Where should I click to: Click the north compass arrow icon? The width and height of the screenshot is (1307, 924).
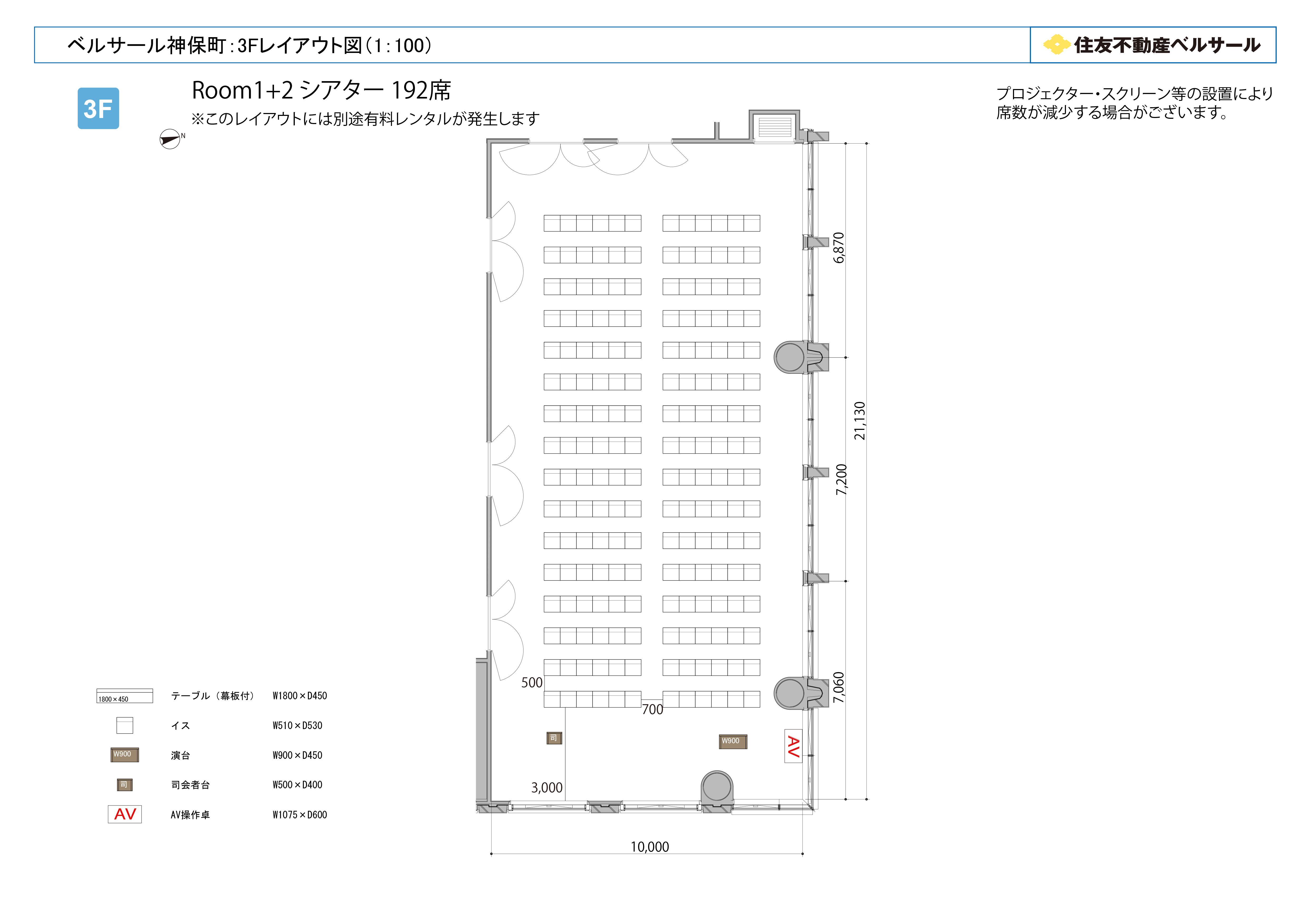[170, 139]
